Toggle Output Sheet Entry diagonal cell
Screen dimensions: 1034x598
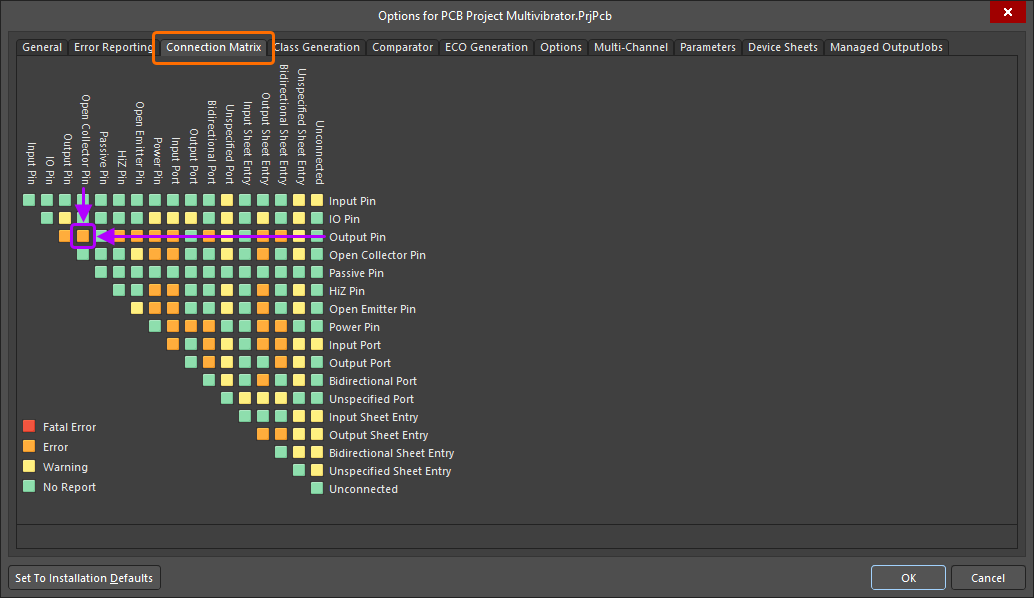point(263,434)
